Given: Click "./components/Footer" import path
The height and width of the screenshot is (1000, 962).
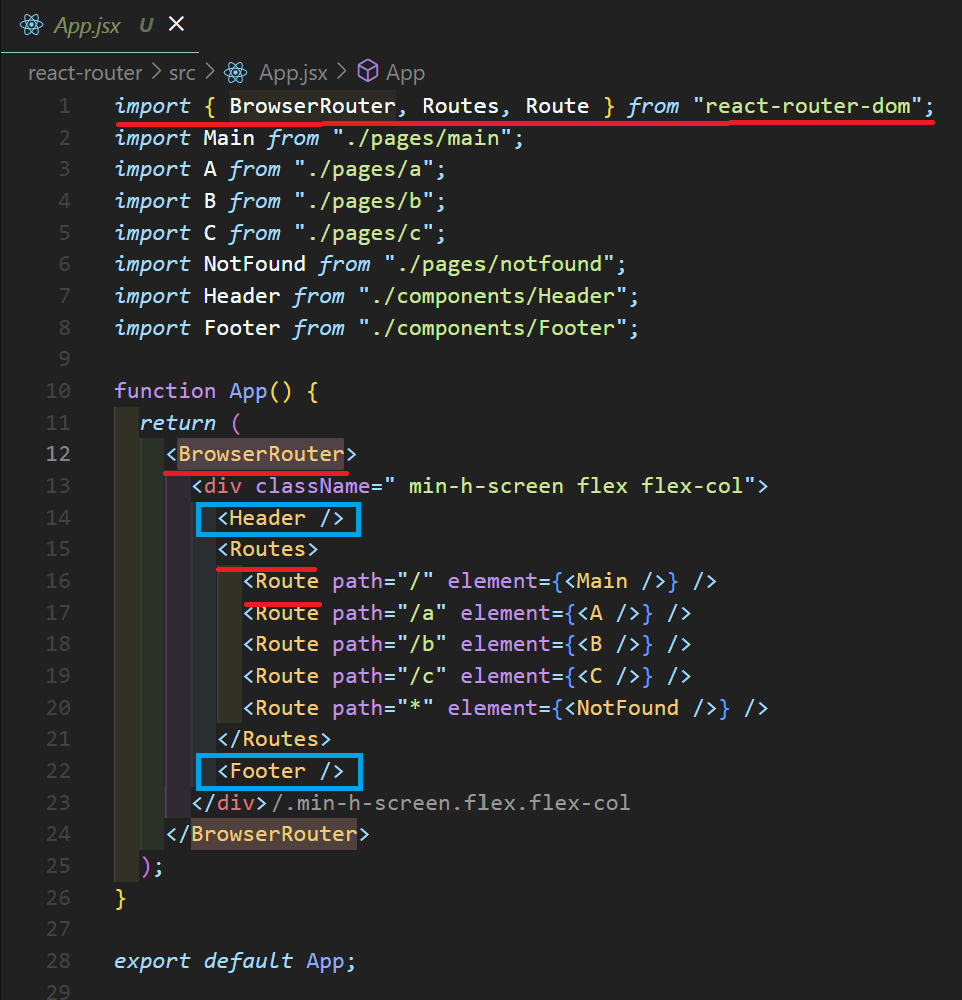Looking at the screenshot, I should [x=492, y=328].
